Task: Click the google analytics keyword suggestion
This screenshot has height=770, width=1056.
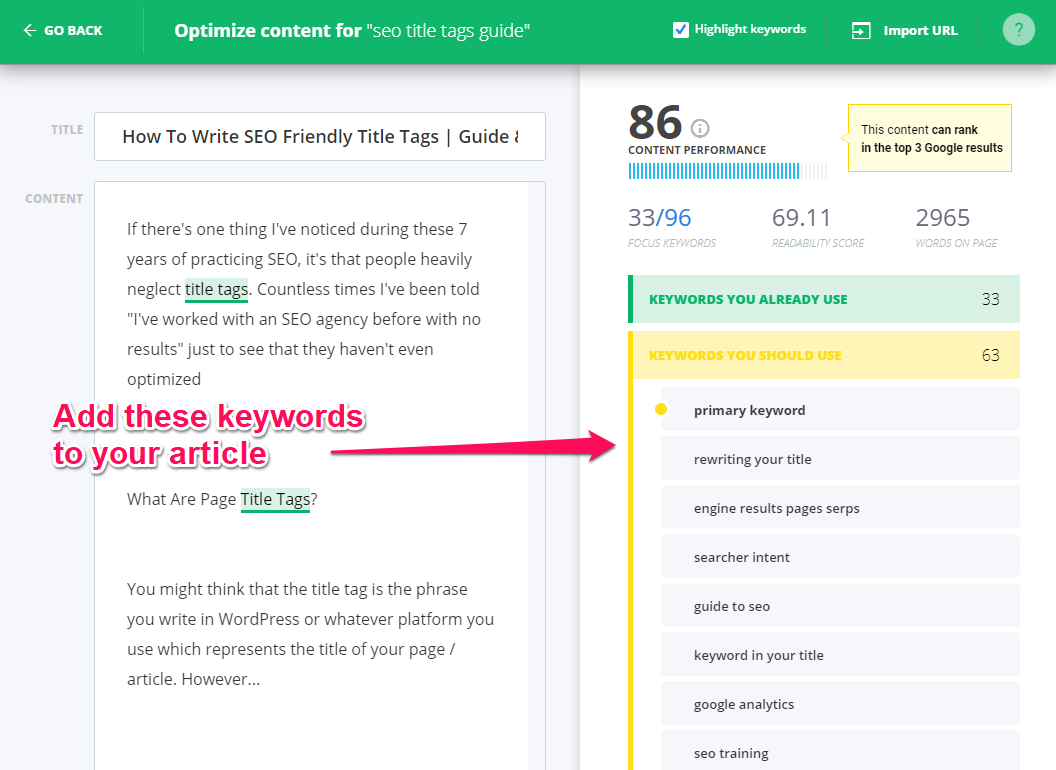Action: pos(840,703)
